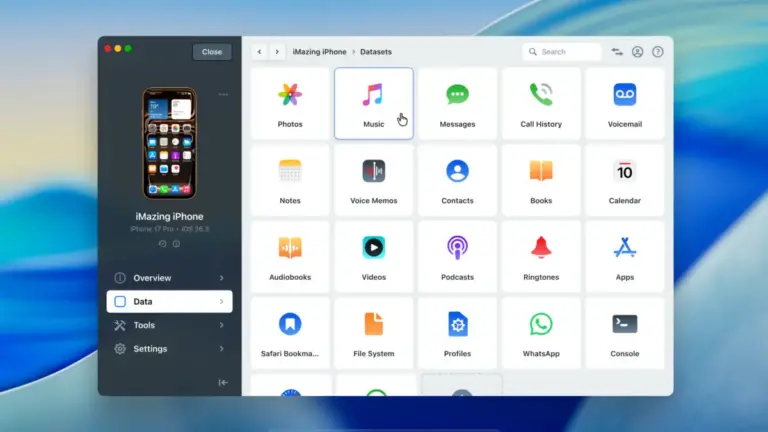Click the backup history clock icon
The width and height of the screenshot is (768, 432).
click(x=163, y=243)
